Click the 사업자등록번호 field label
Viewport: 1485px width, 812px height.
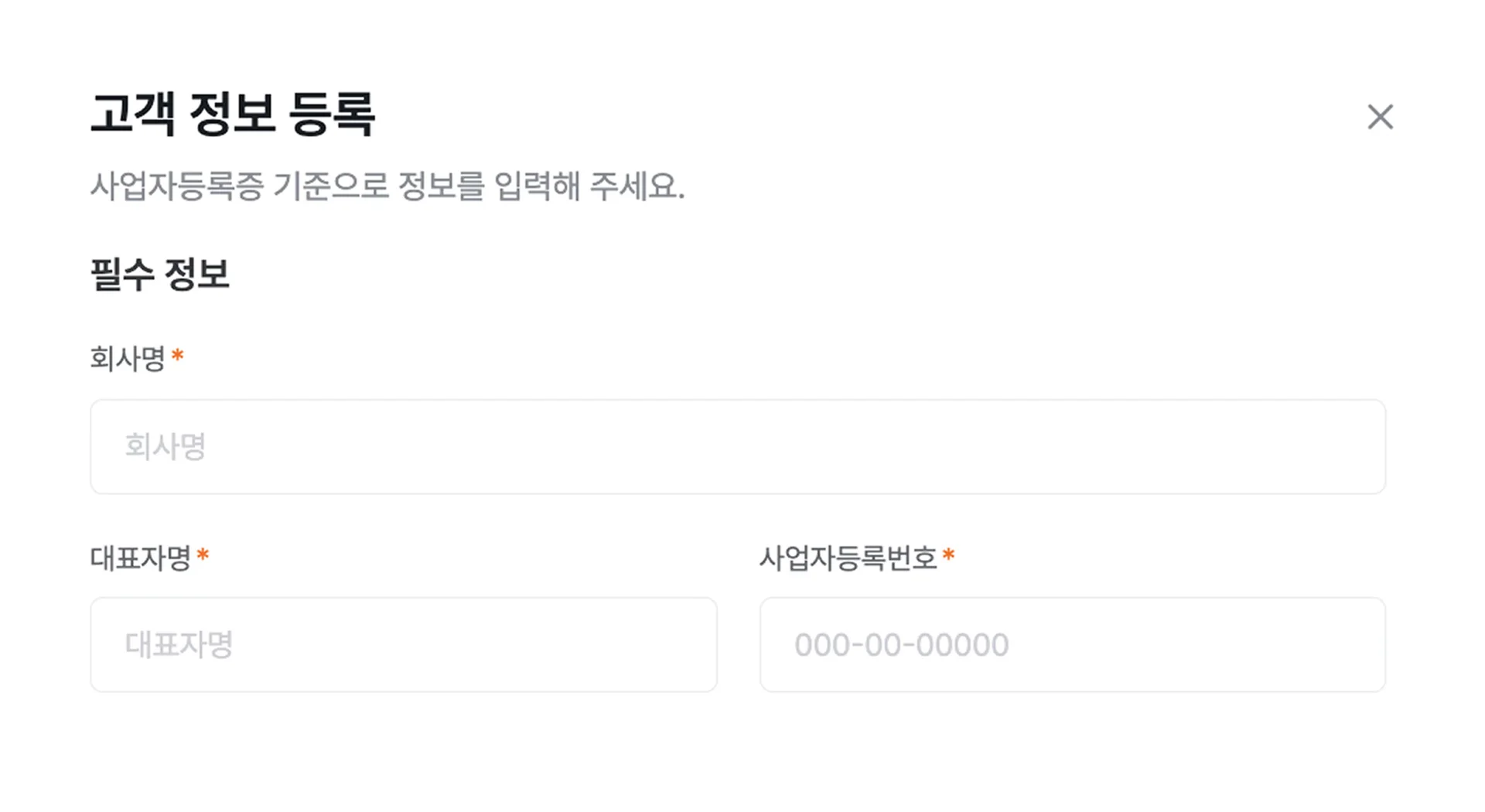(x=849, y=555)
